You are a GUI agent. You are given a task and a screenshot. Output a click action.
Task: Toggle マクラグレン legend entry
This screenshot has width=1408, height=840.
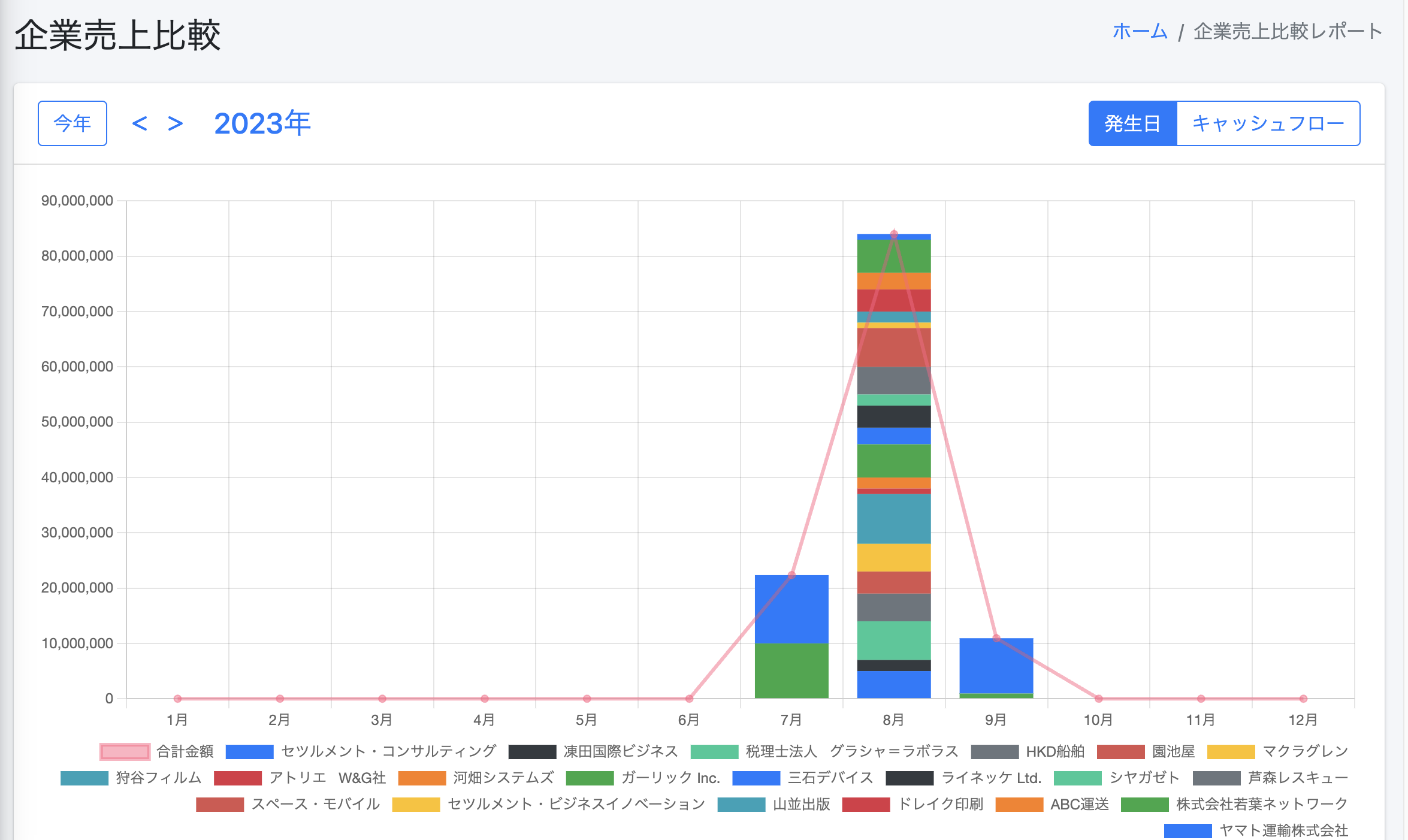click(x=1278, y=751)
